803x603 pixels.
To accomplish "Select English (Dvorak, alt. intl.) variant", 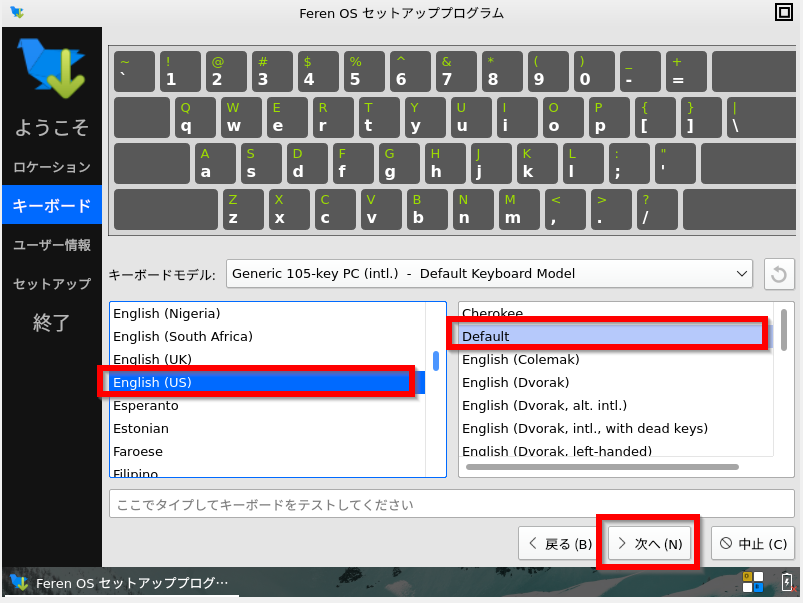I will [x=616, y=406].
